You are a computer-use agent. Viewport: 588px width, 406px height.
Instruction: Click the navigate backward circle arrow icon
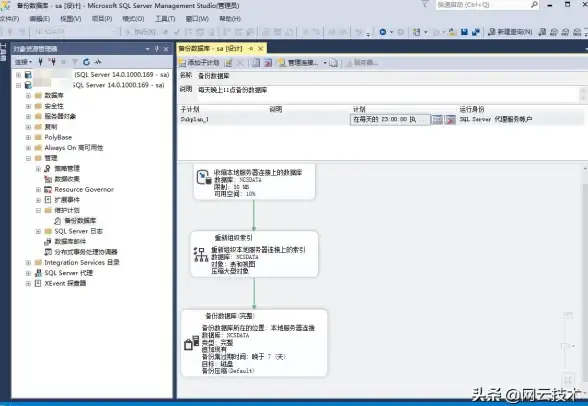click(x=383, y=32)
